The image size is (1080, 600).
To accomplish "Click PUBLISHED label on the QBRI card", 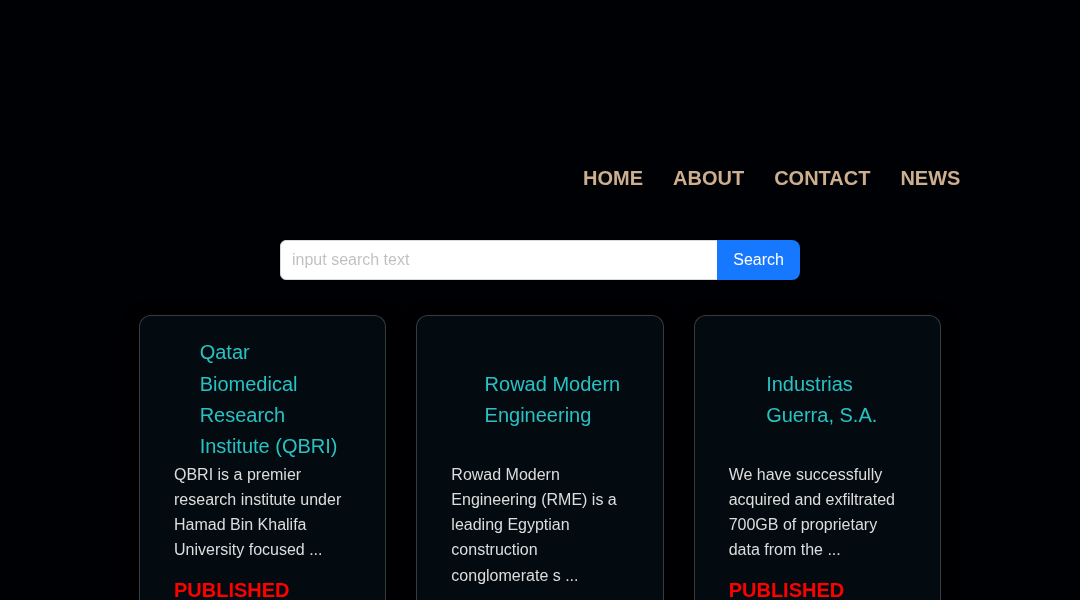I will [x=231, y=590].
